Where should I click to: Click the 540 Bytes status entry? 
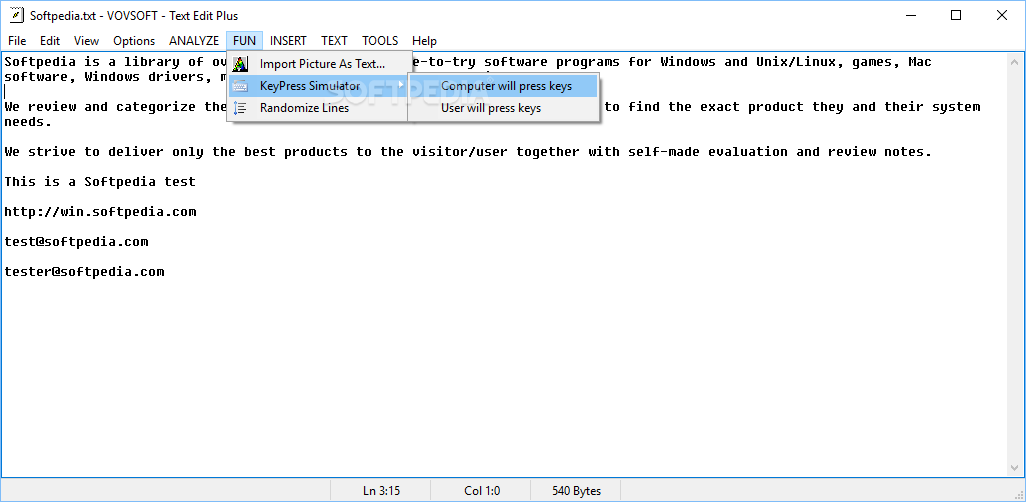pyautogui.click(x=576, y=491)
